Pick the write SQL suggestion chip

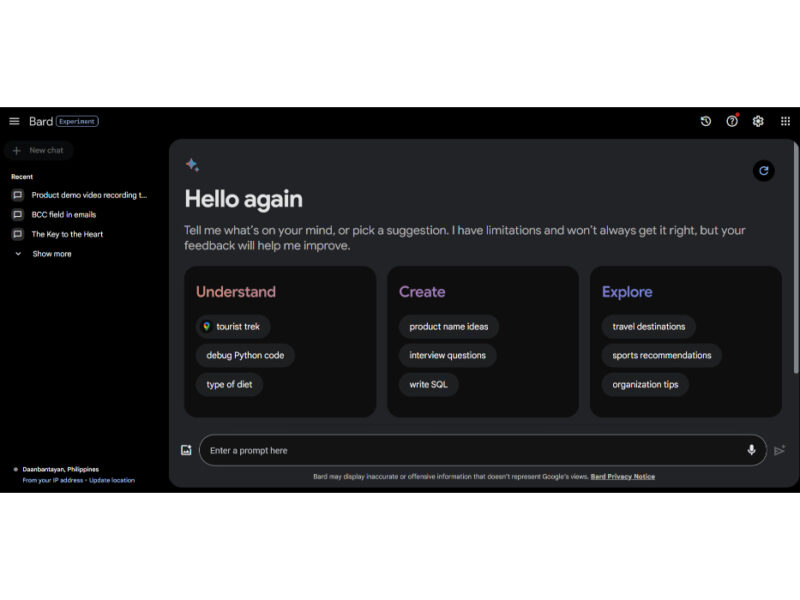point(428,384)
